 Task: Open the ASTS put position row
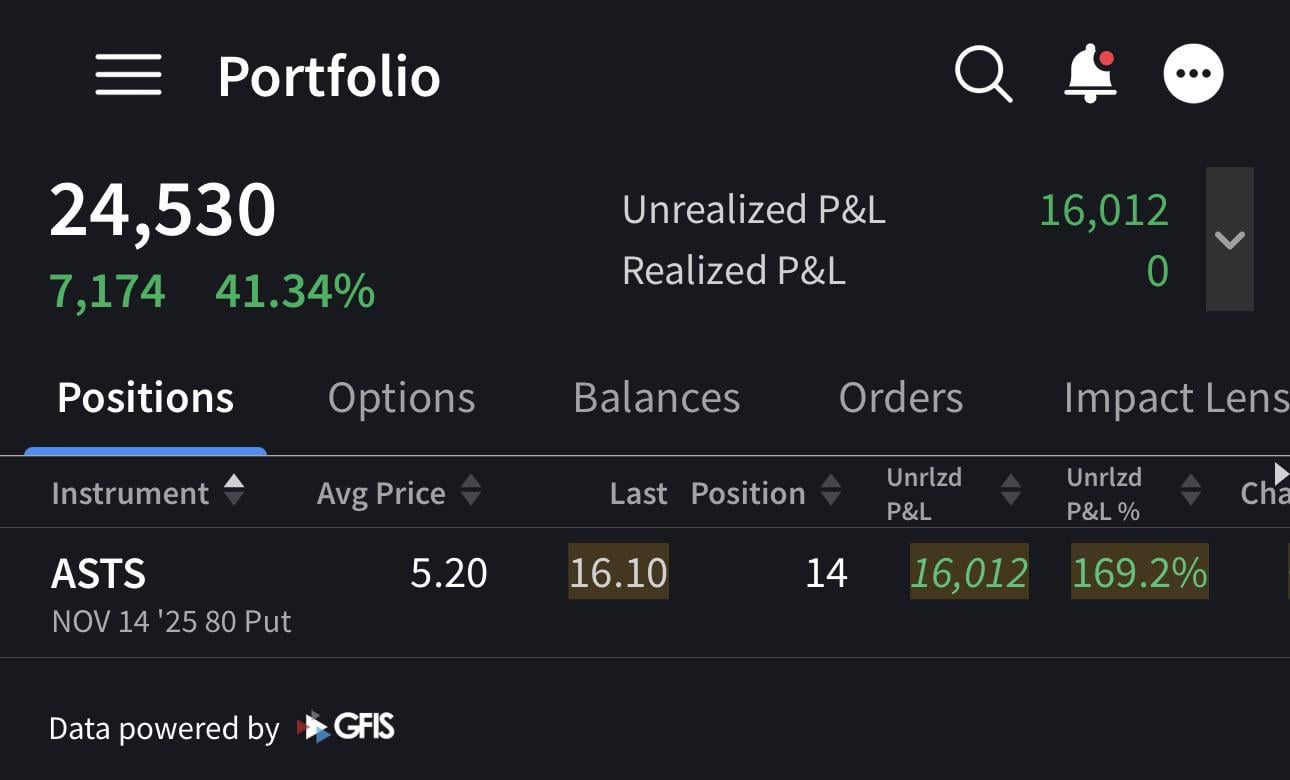tap(170, 592)
